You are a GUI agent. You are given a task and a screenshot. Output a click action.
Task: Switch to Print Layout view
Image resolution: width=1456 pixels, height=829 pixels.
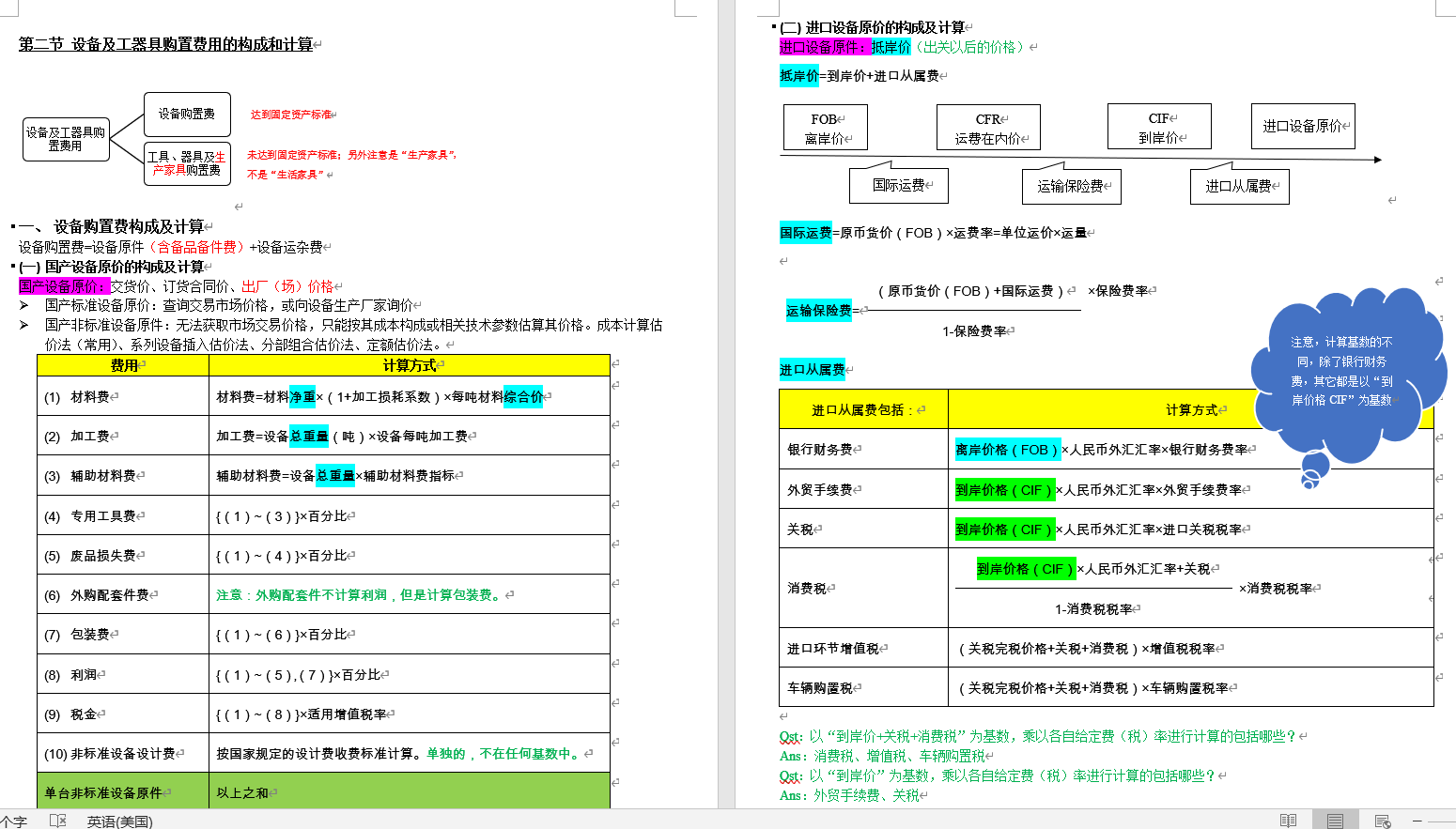pyautogui.click(x=1335, y=821)
